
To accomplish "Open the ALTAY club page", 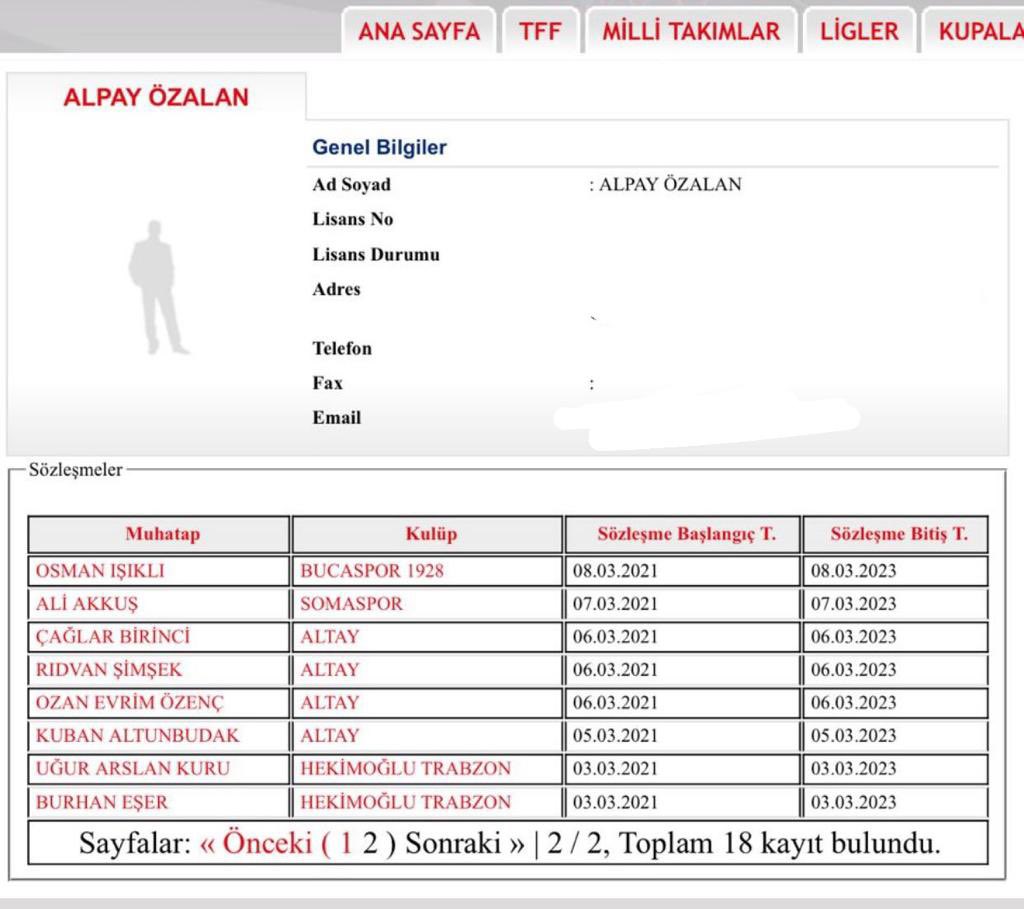I will [x=330, y=637].
